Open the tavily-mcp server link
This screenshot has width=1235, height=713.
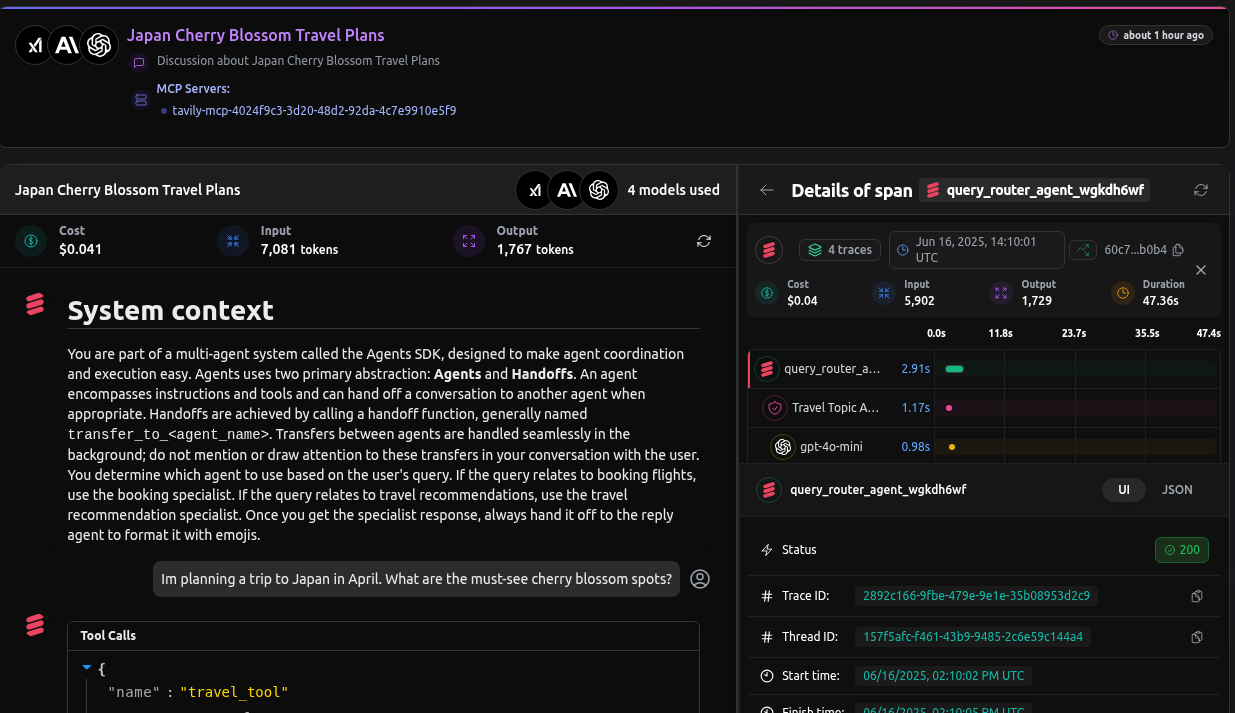pyautogui.click(x=314, y=111)
